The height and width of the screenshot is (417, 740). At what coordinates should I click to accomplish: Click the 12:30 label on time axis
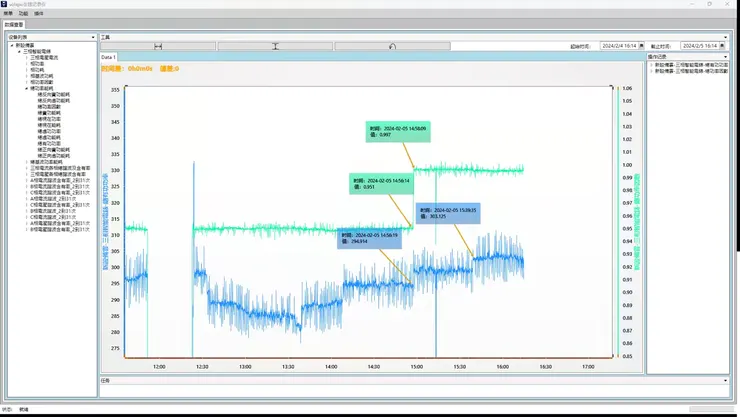click(x=202, y=367)
